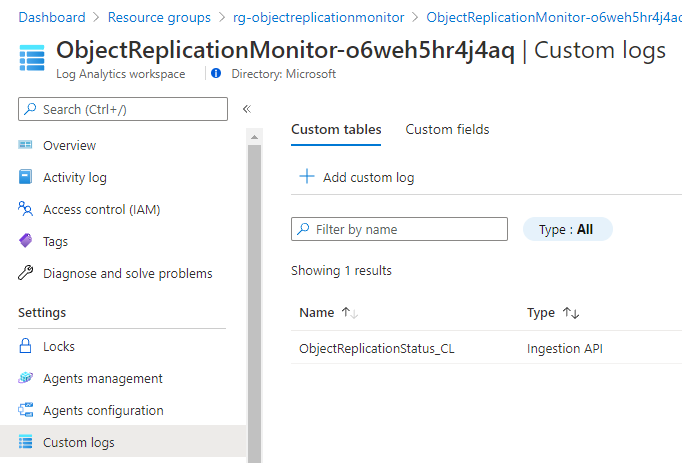Image resolution: width=682 pixels, height=463 pixels.
Task: Go to Dashboard breadcrumb link
Action: pyautogui.click(x=52, y=17)
